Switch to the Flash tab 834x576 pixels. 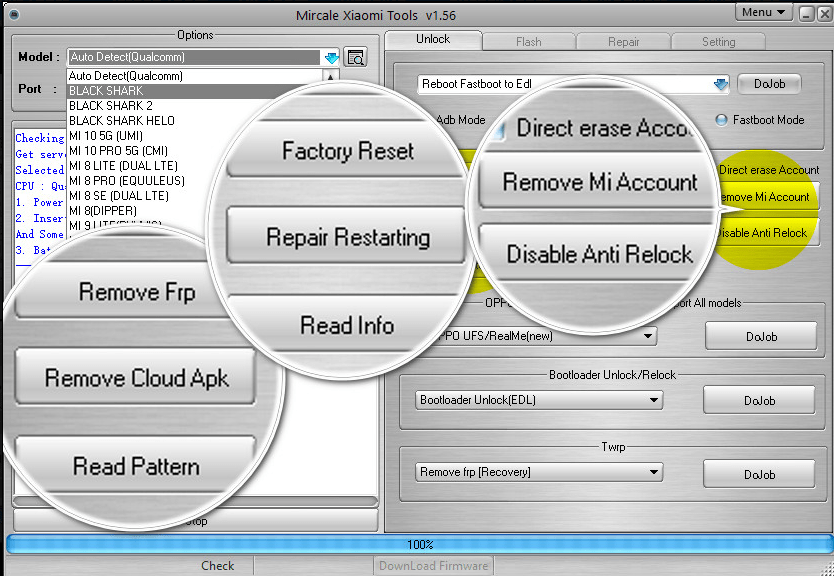(x=528, y=41)
